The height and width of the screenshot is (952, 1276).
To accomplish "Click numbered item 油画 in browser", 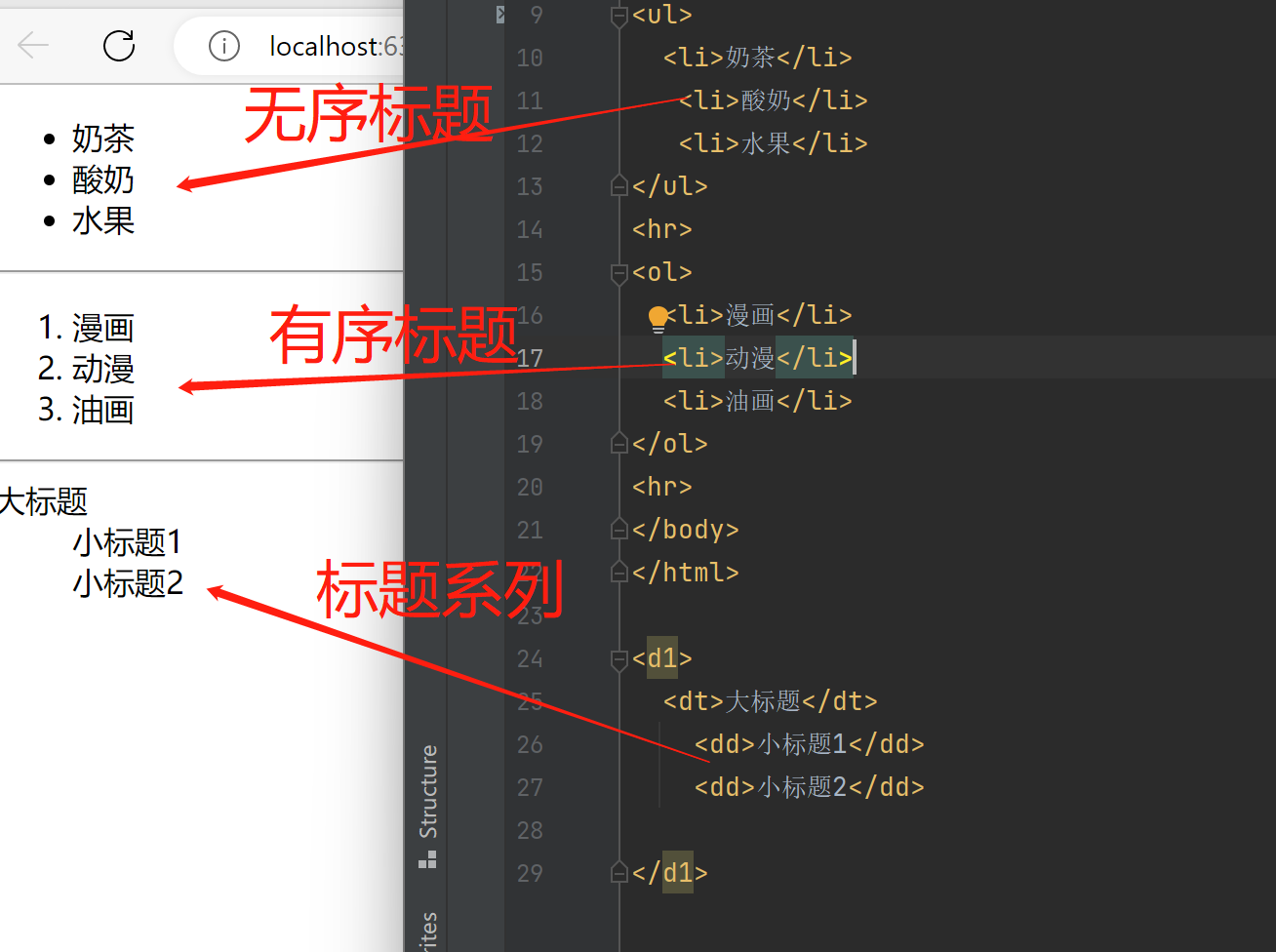I will tap(102, 410).
